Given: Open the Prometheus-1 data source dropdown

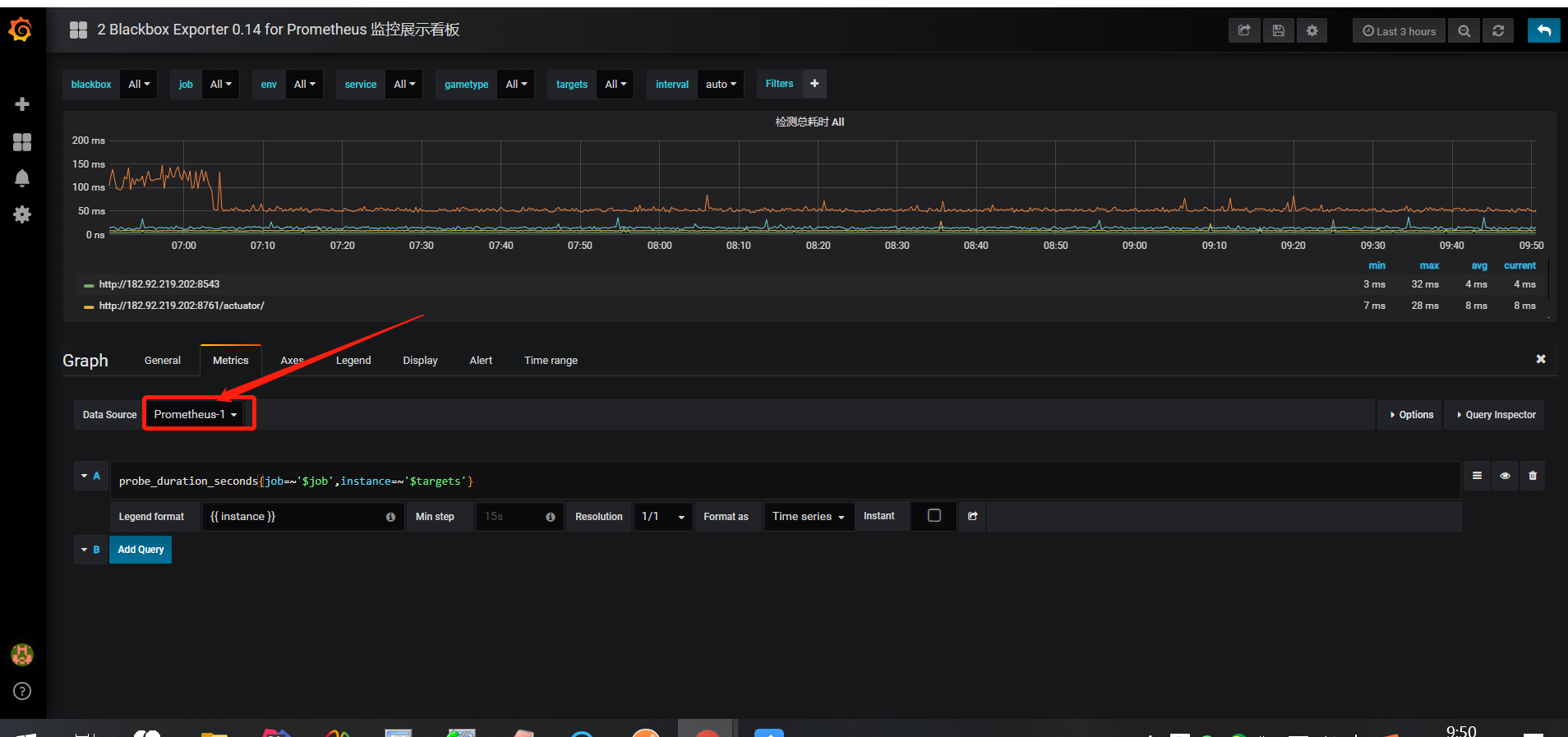Looking at the screenshot, I should coord(196,414).
